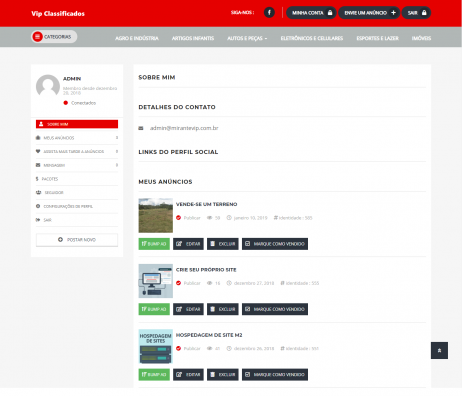462x396 pixels.
Task: Open the Facebook icon next to Siga-nos
Action: (269, 13)
